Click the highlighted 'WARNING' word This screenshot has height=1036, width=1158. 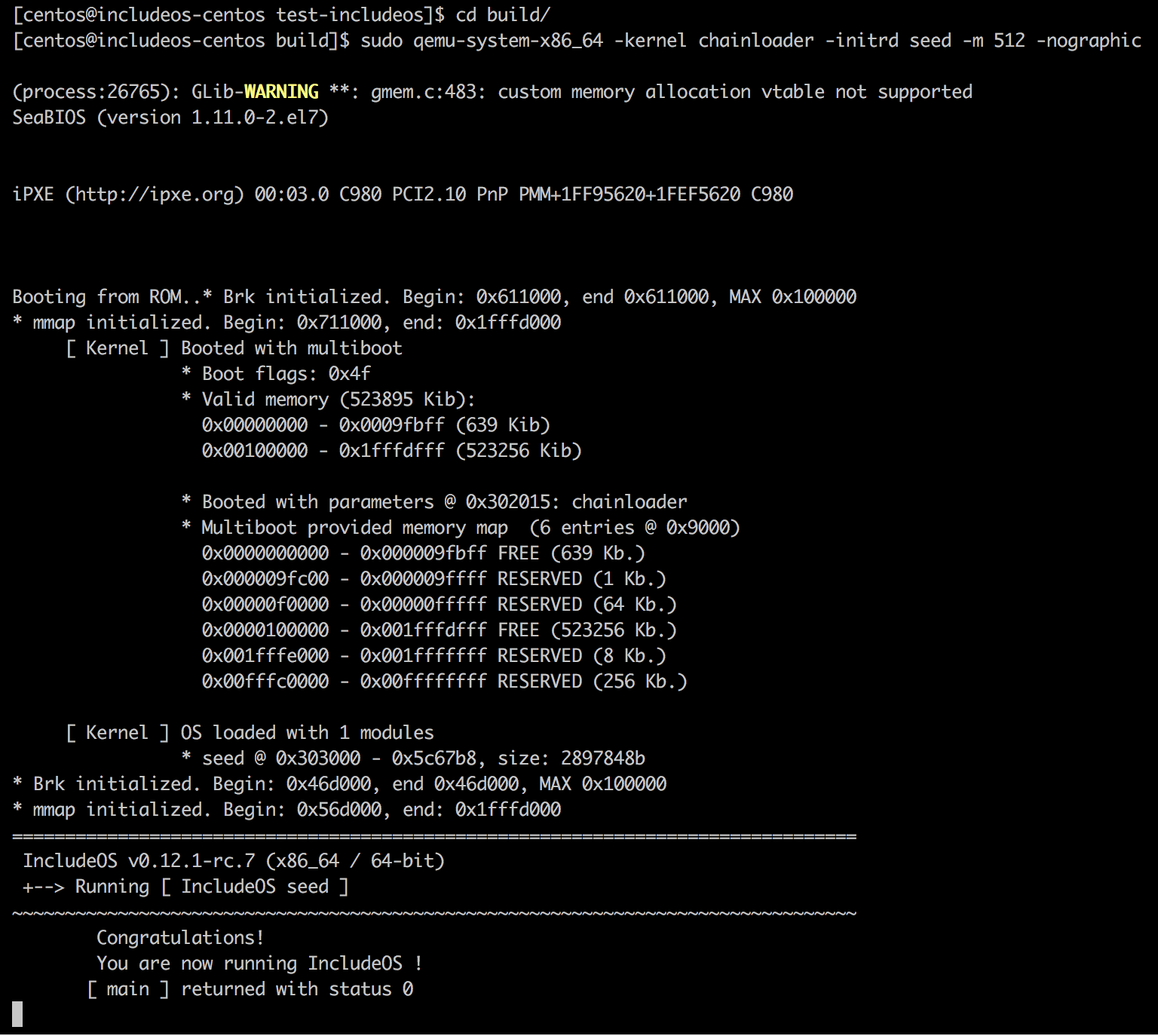coord(281,91)
